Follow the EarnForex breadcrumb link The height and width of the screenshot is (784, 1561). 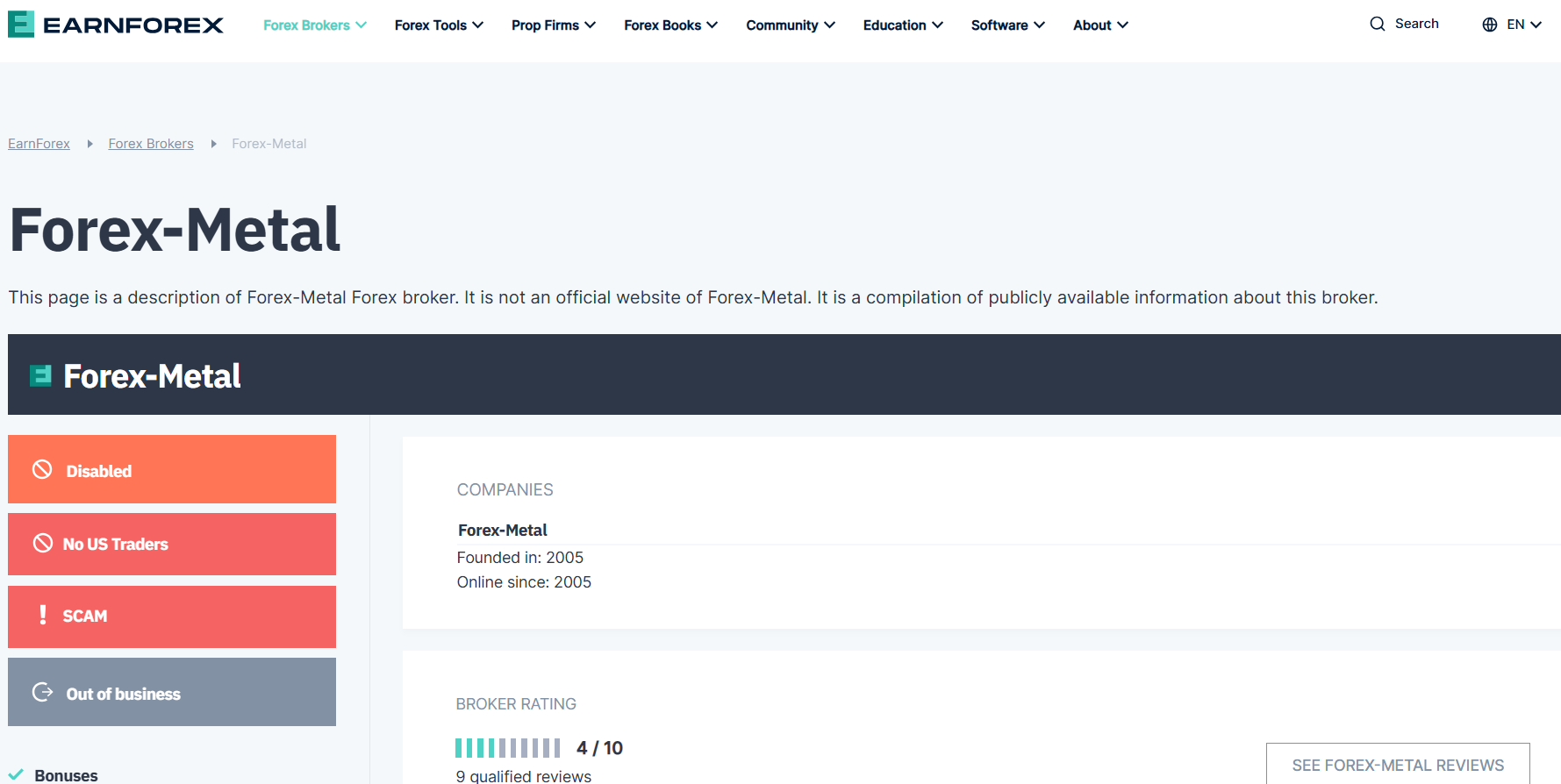pos(39,144)
